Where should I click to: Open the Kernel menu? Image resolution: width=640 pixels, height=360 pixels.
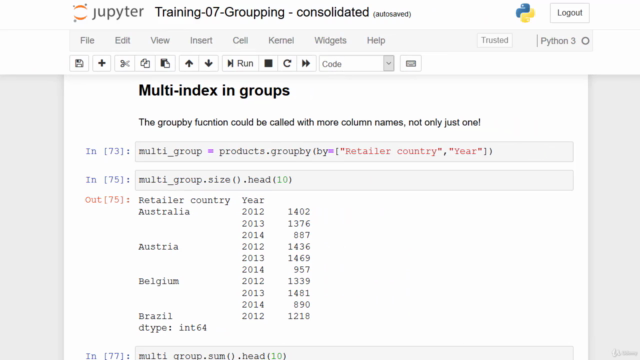(x=281, y=40)
